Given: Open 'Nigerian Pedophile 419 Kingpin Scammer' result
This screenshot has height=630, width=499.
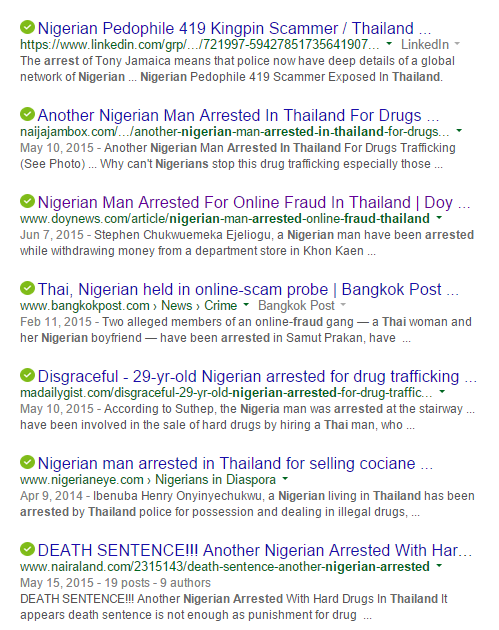Looking at the screenshot, I should click(x=234, y=28).
